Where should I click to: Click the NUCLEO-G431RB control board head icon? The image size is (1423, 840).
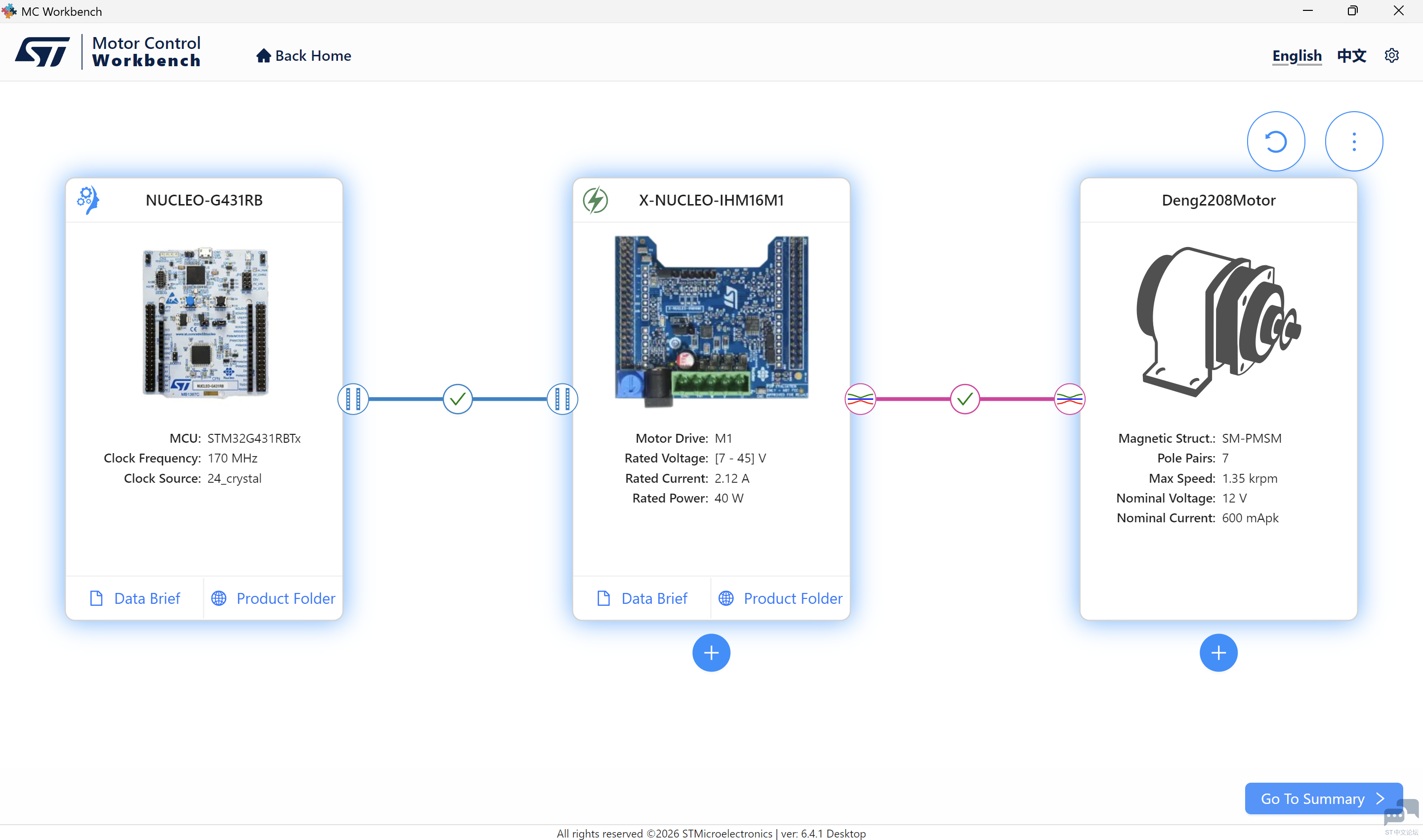88,201
